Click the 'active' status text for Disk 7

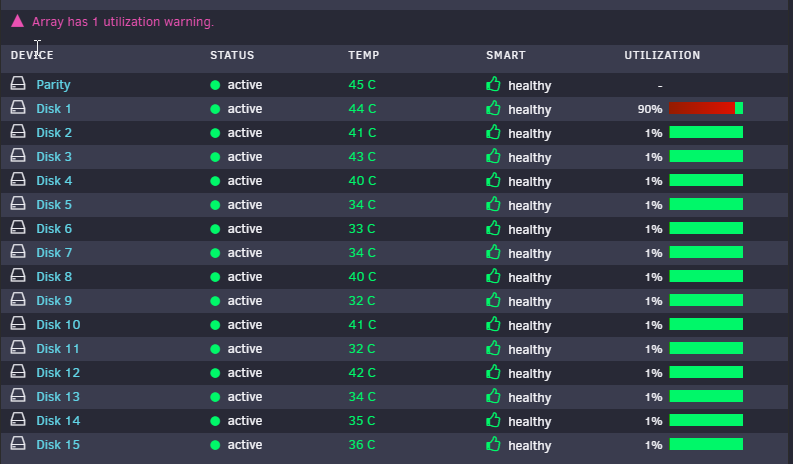(x=245, y=252)
